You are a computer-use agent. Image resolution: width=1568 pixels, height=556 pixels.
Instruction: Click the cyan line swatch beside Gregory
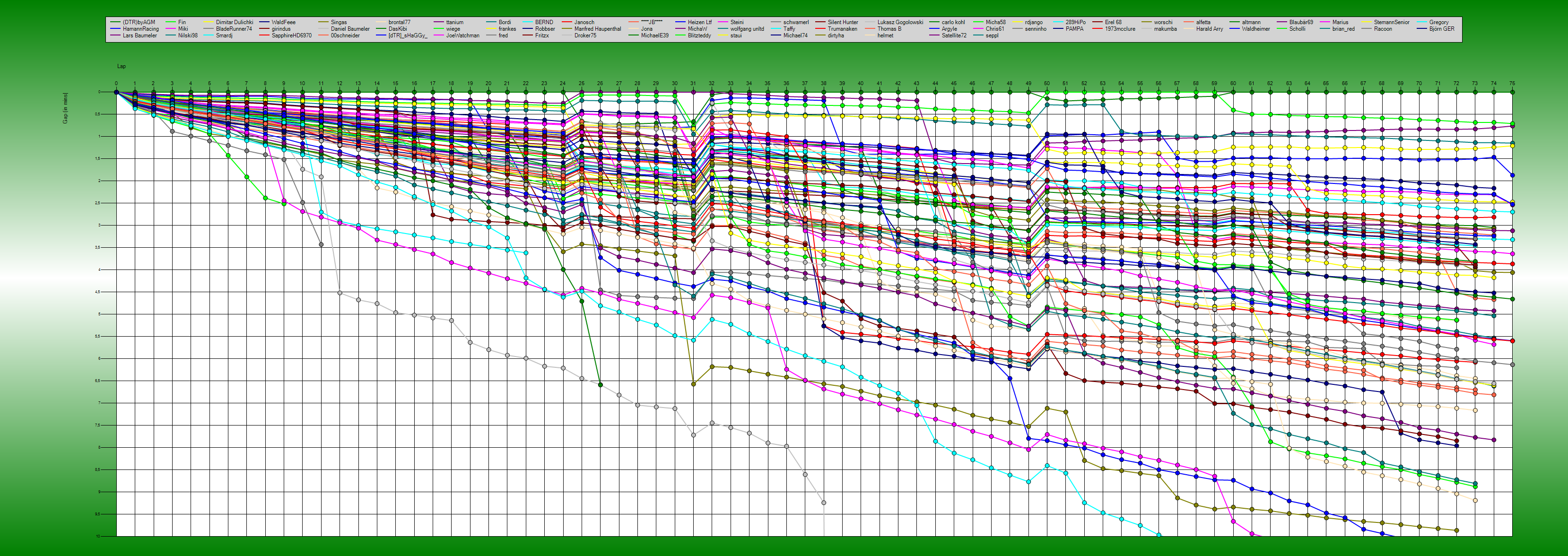pos(1422,23)
